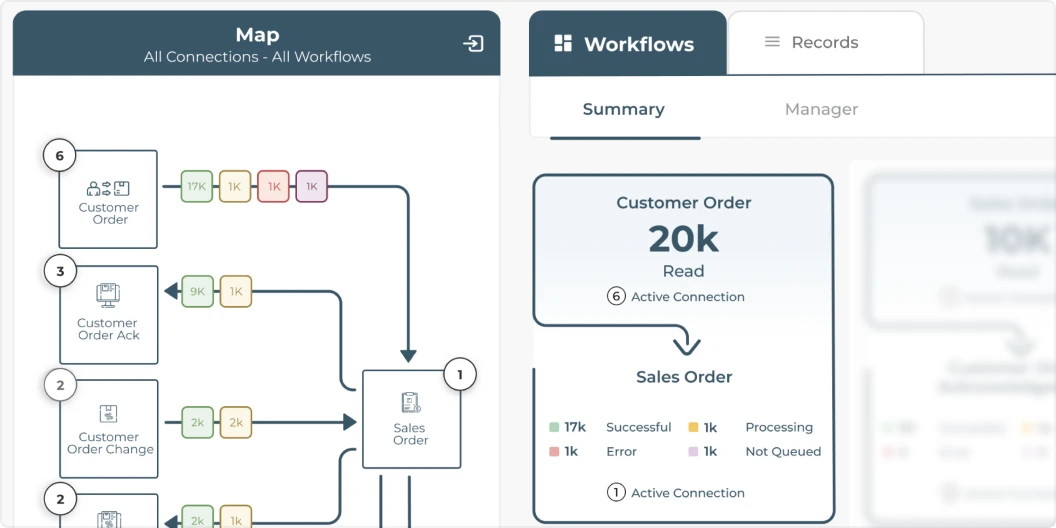The width and height of the screenshot is (1056, 528).
Task: Switch to the Records tab
Action: tap(826, 42)
